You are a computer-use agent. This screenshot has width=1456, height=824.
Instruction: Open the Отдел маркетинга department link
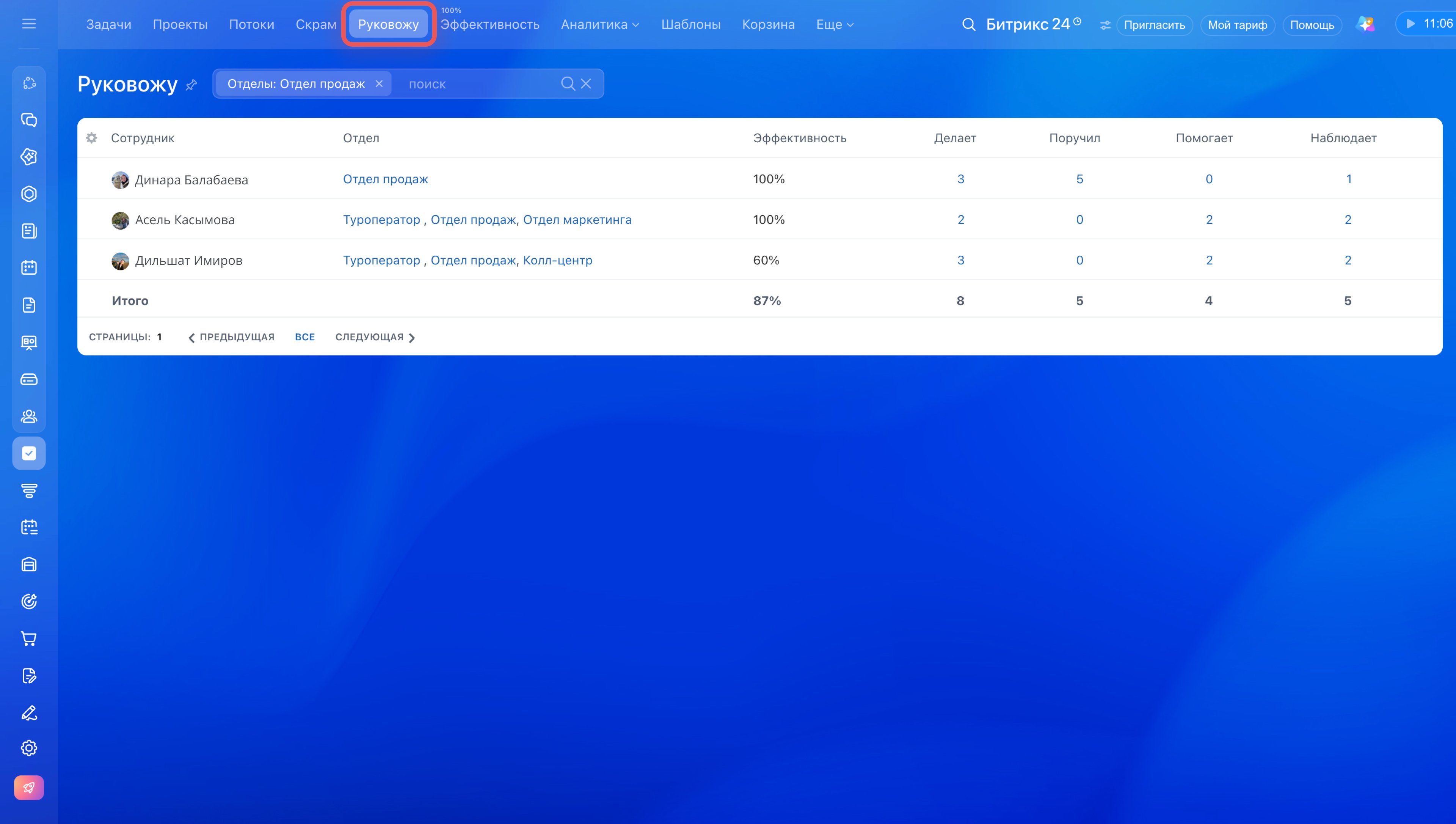[577, 220]
